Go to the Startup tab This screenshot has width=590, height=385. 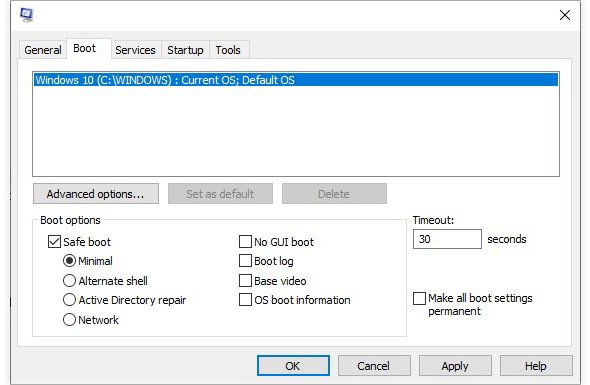pyautogui.click(x=185, y=50)
